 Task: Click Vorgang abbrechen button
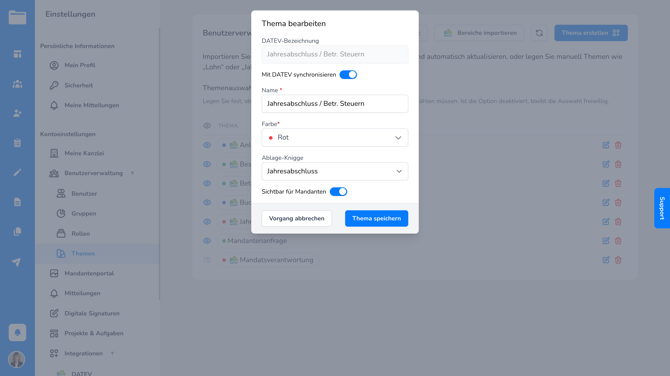point(297,218)
